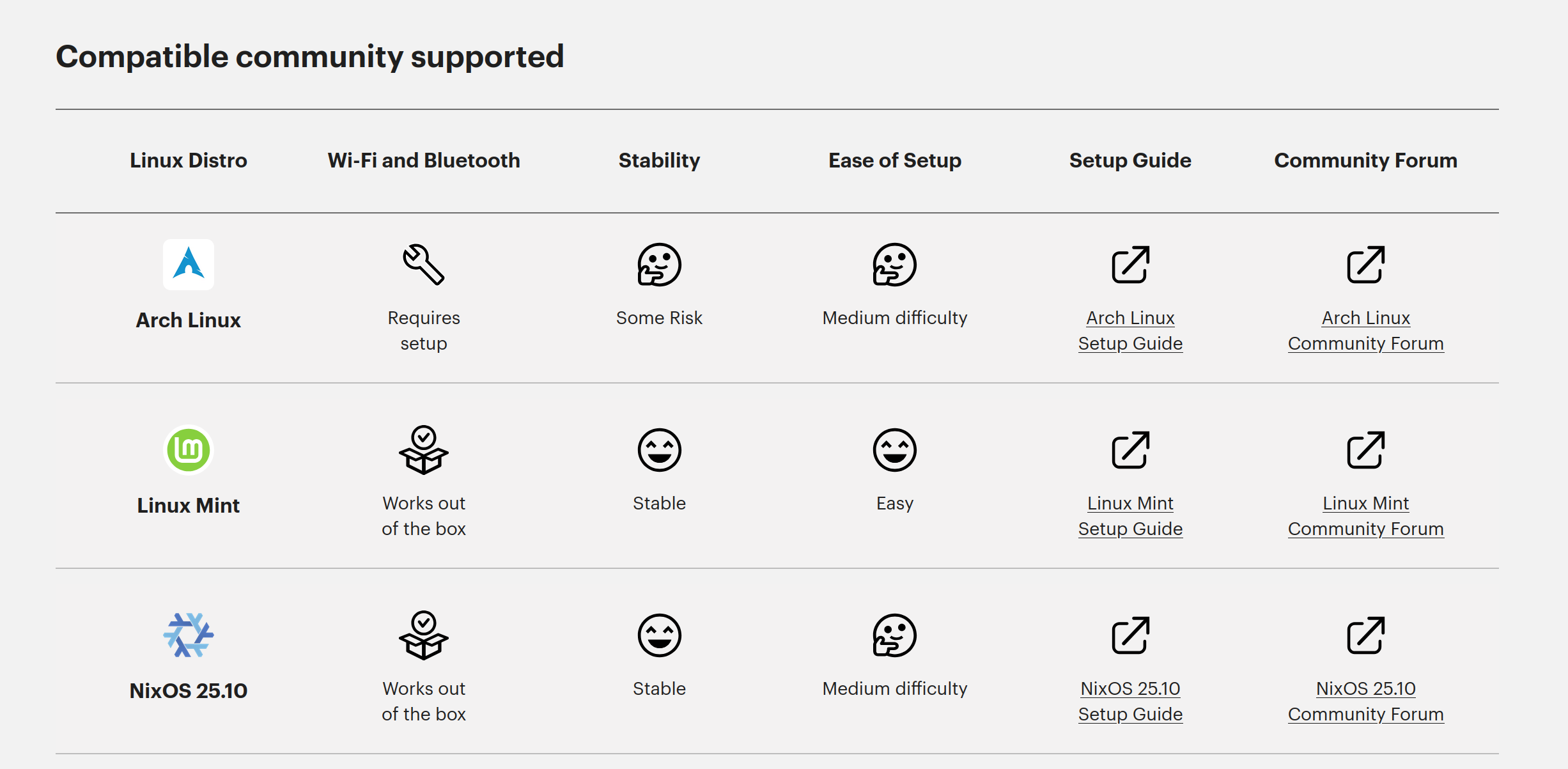The height and width of the screenshot is (769, 1568).
Task: Click external link icon above Linux Mint Community Forum
Action: (x=1365, y=450)
